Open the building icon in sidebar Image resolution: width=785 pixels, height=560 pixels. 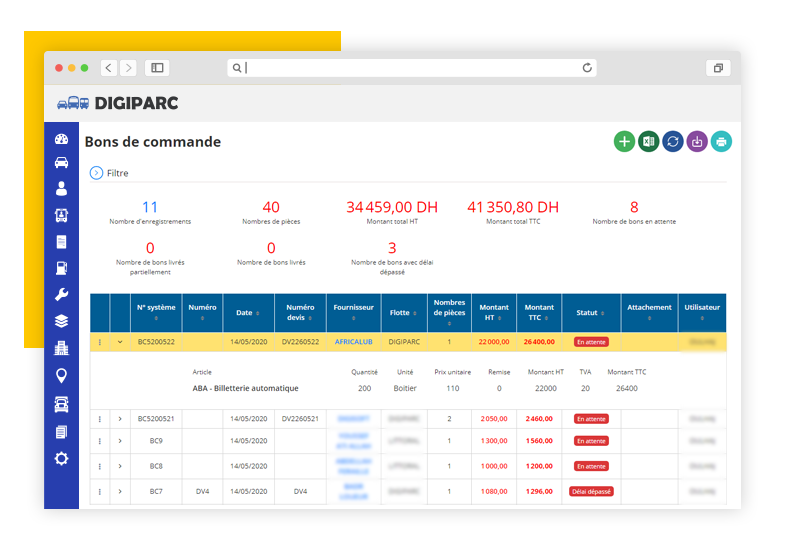click(x=62, y=348)
